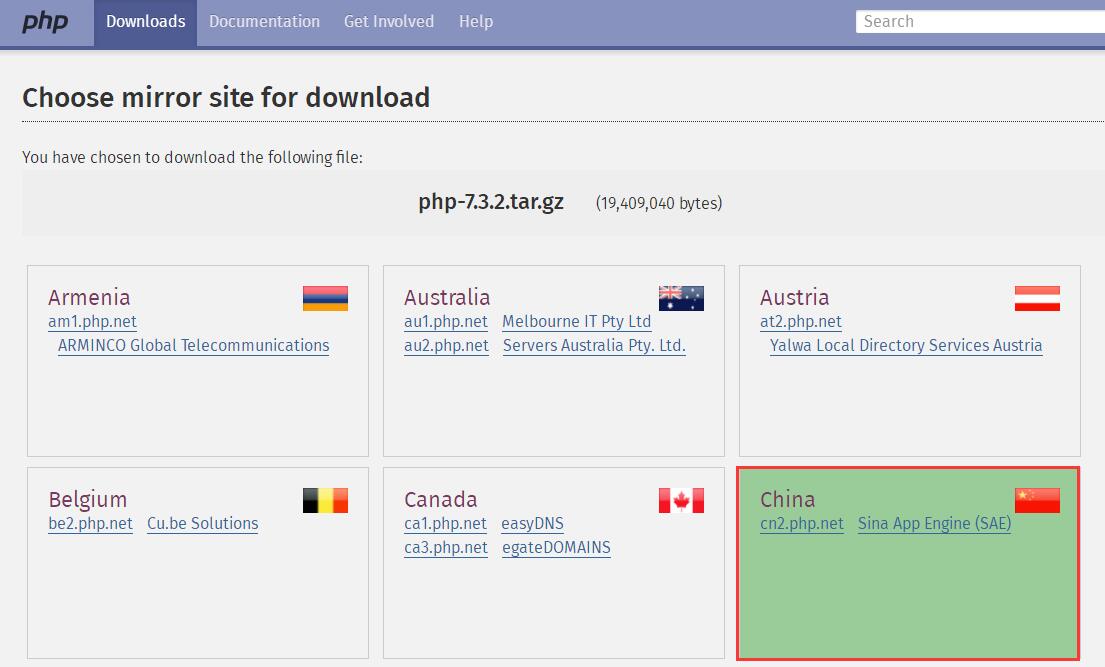The height and width of the screenshot is (667, 1105).
Task: Open Yalwa Local Directory Services Austria
Action: [x=906, y=345]
